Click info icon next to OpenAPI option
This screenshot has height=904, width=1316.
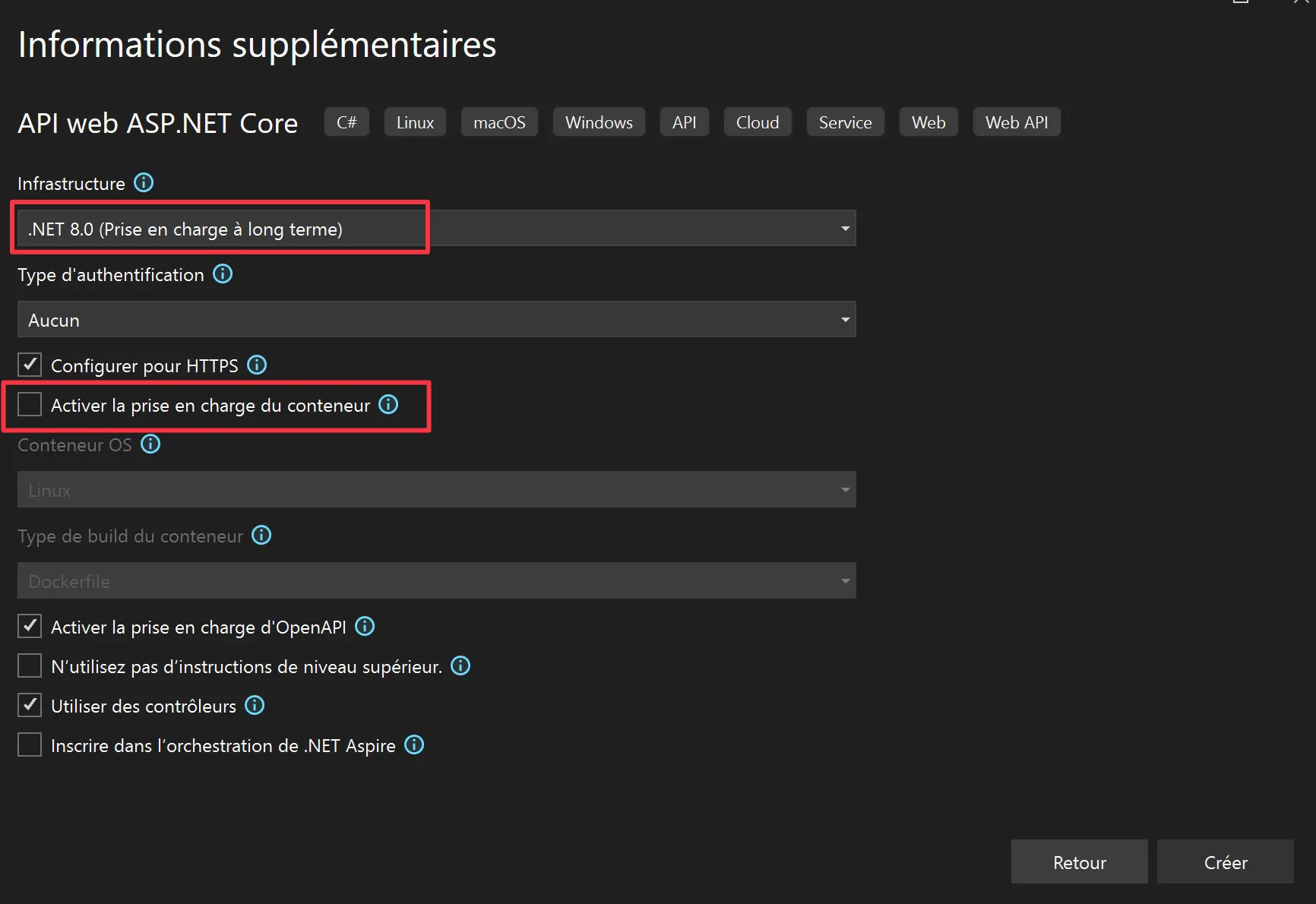click(x=365, y=627)
